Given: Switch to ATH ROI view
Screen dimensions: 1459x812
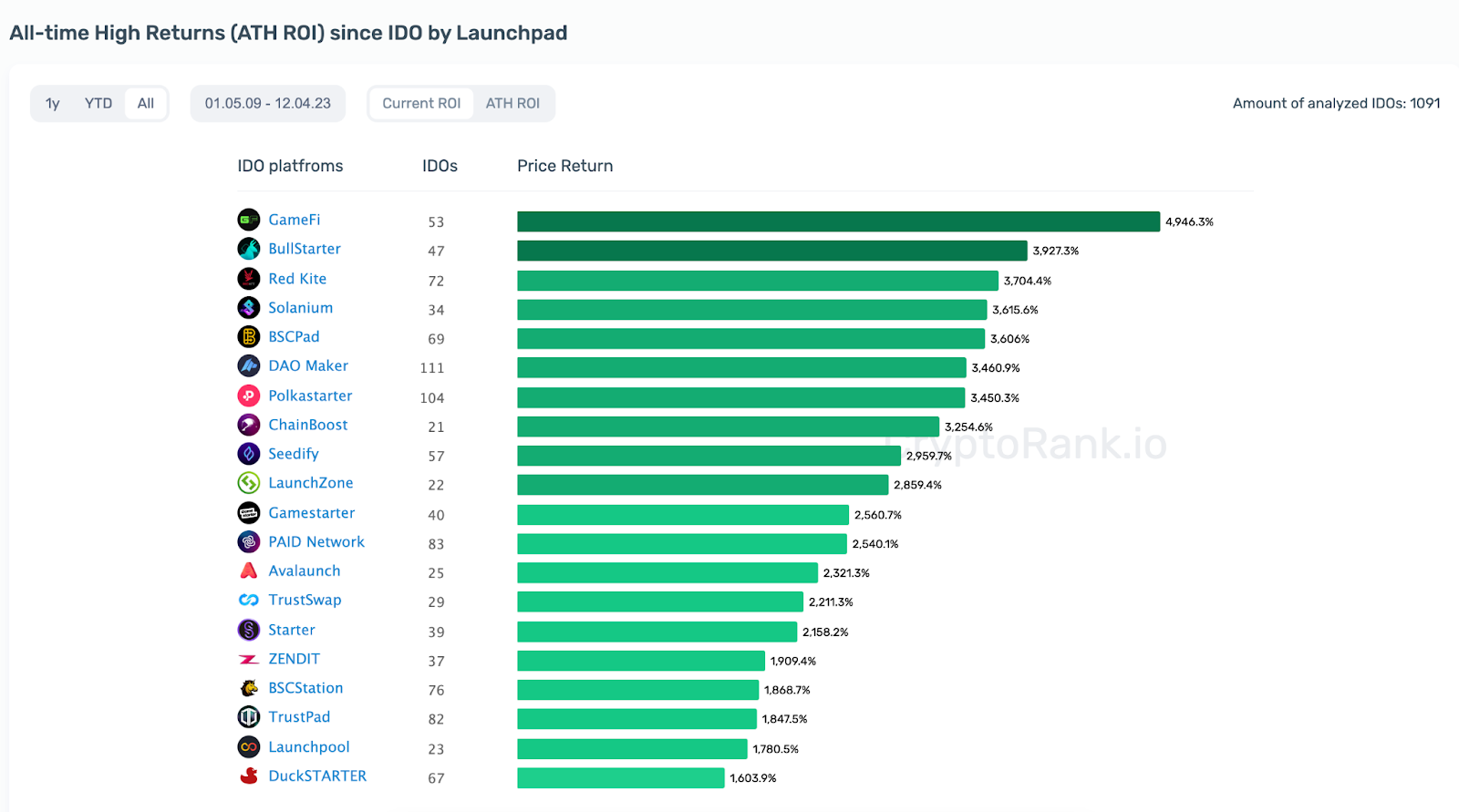Looking at the screenshot, I should pyautogui.click(x=512, y=104).
